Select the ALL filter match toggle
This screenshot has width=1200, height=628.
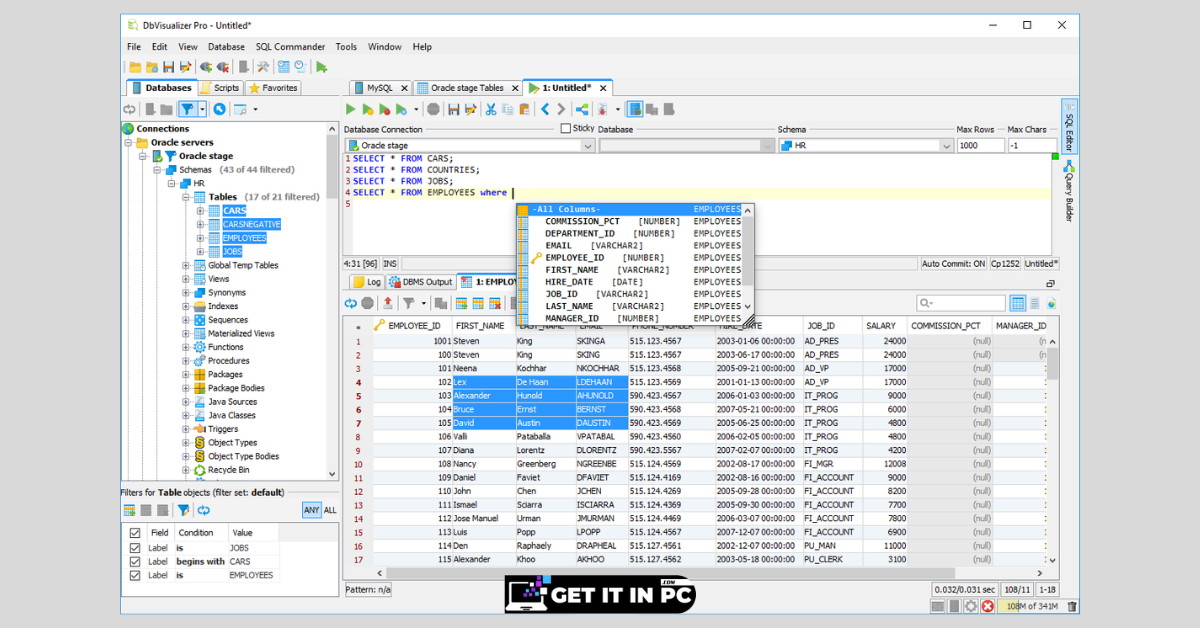(330, 510)
